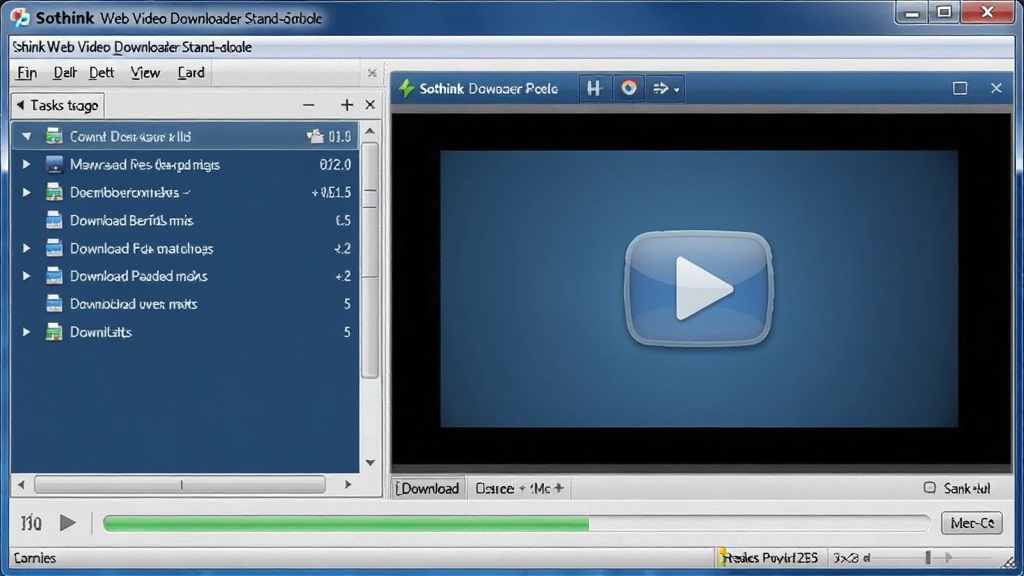
Task: Click the small folder icon beside 01.0
Action: click(315, 136)
